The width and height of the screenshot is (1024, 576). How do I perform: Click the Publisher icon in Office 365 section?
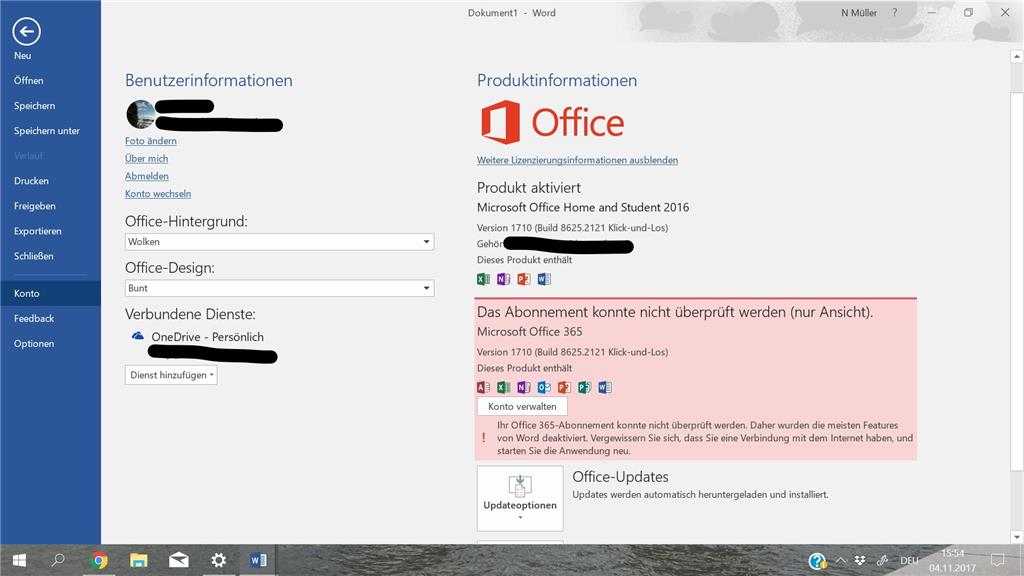pos(584,387)
